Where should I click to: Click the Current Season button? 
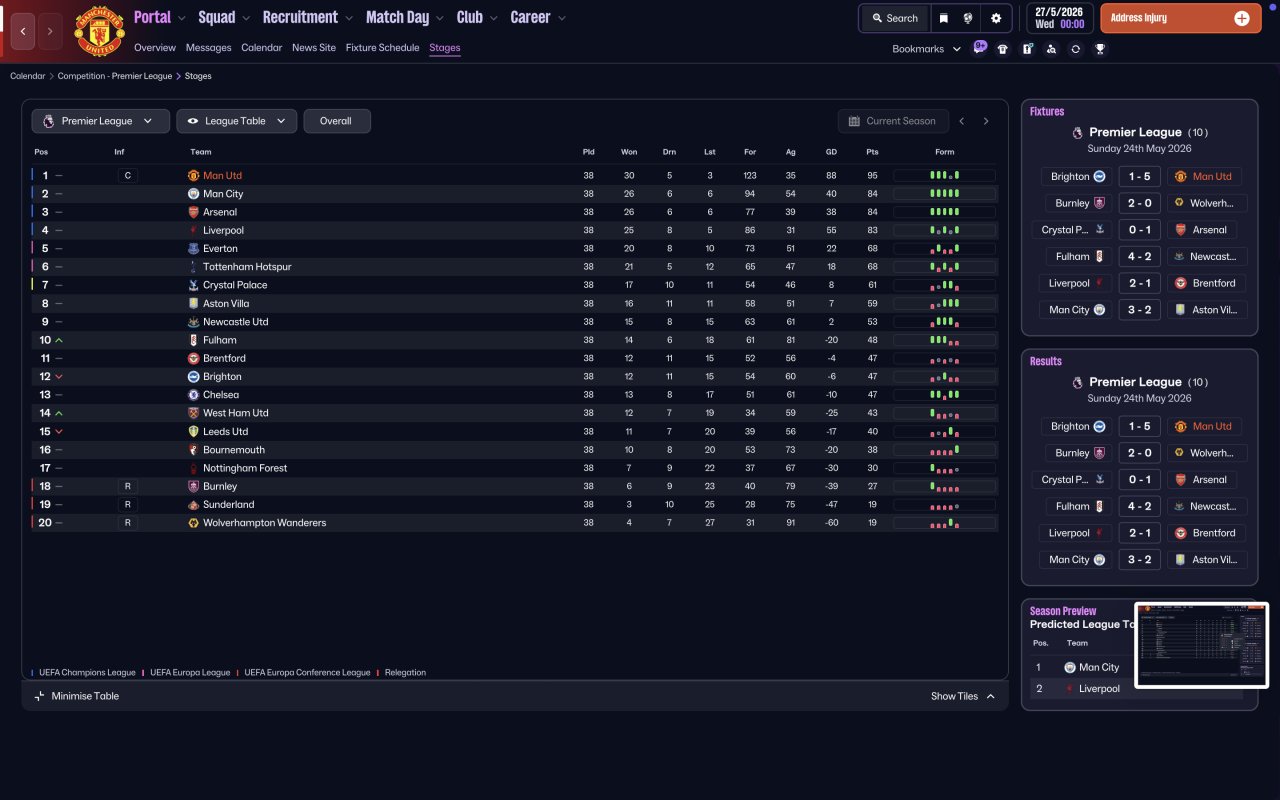(x=892, y=121)
